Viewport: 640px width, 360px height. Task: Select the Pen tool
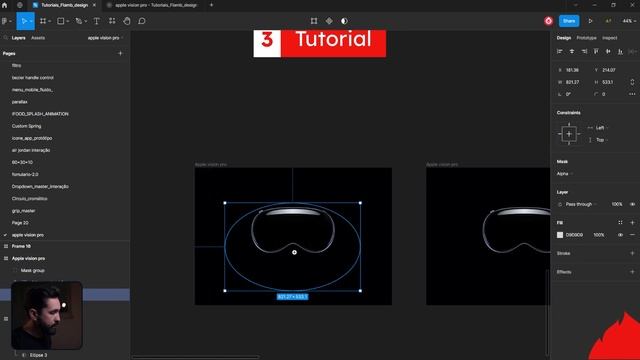click(79, 21)
